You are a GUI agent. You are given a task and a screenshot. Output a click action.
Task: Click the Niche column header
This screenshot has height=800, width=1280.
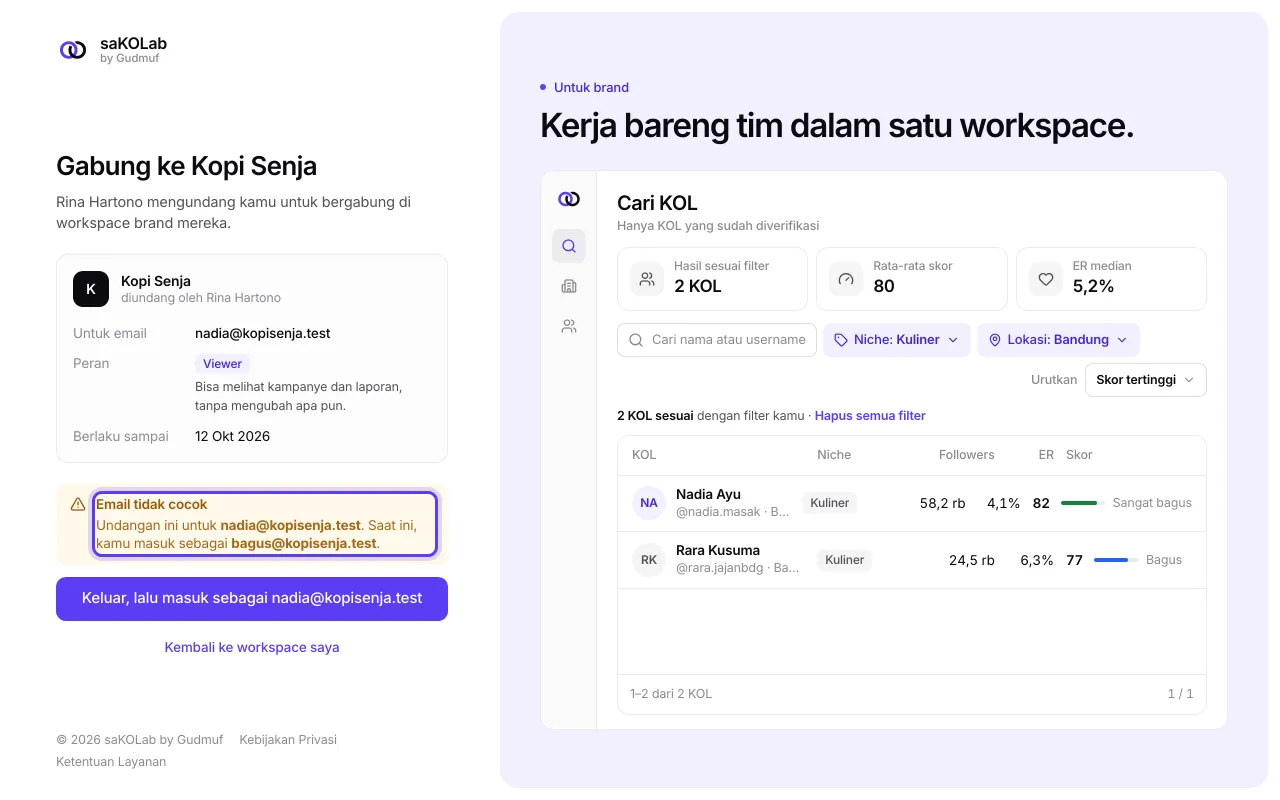[x=834, y=455]
